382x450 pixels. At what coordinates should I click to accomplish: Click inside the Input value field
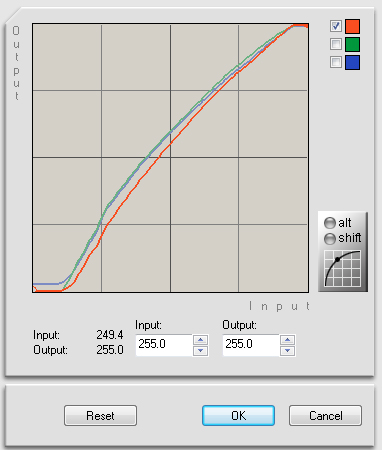tap(164, 345)
